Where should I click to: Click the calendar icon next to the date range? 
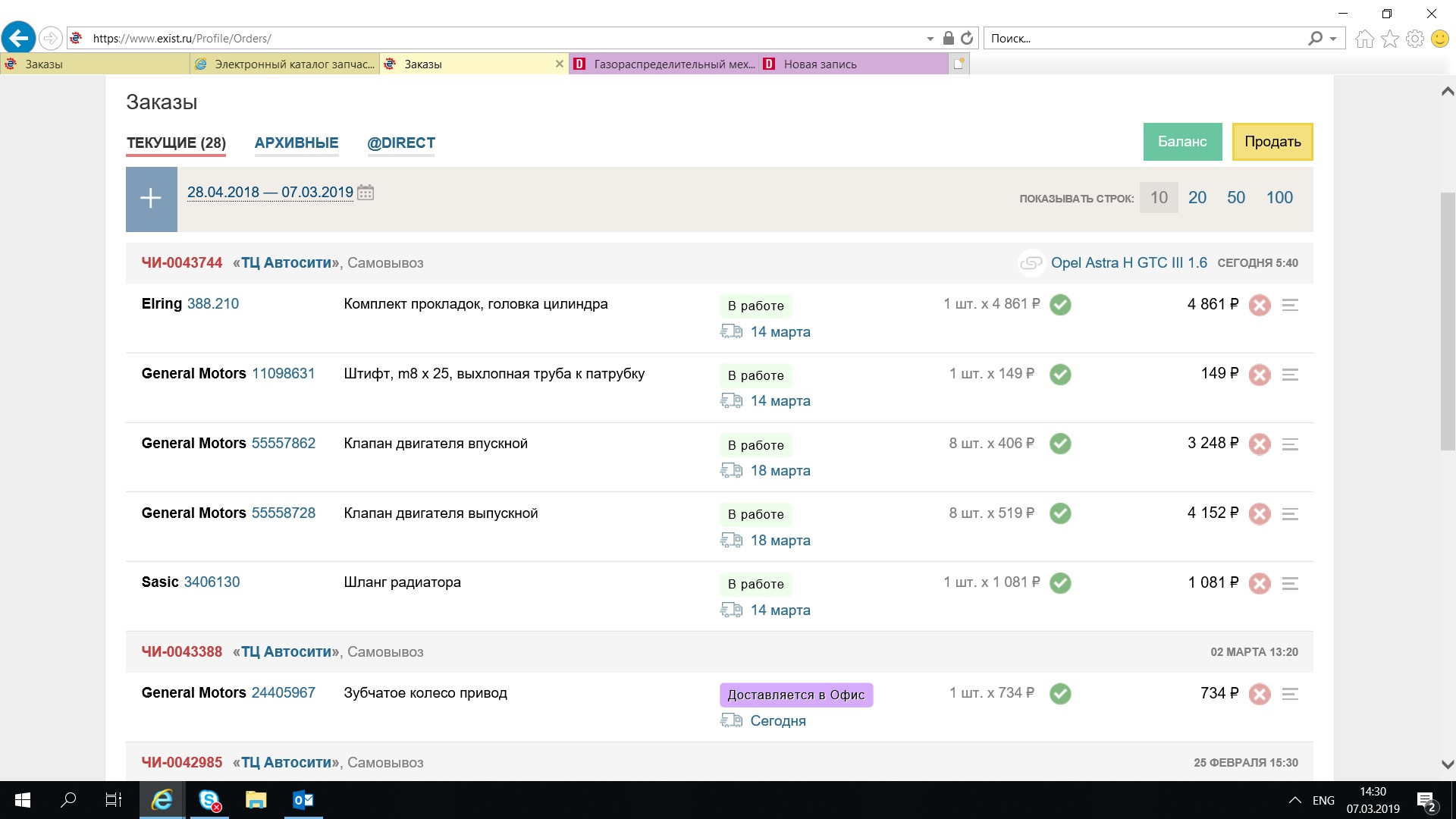pyautogui.click(x=366, y=193)
